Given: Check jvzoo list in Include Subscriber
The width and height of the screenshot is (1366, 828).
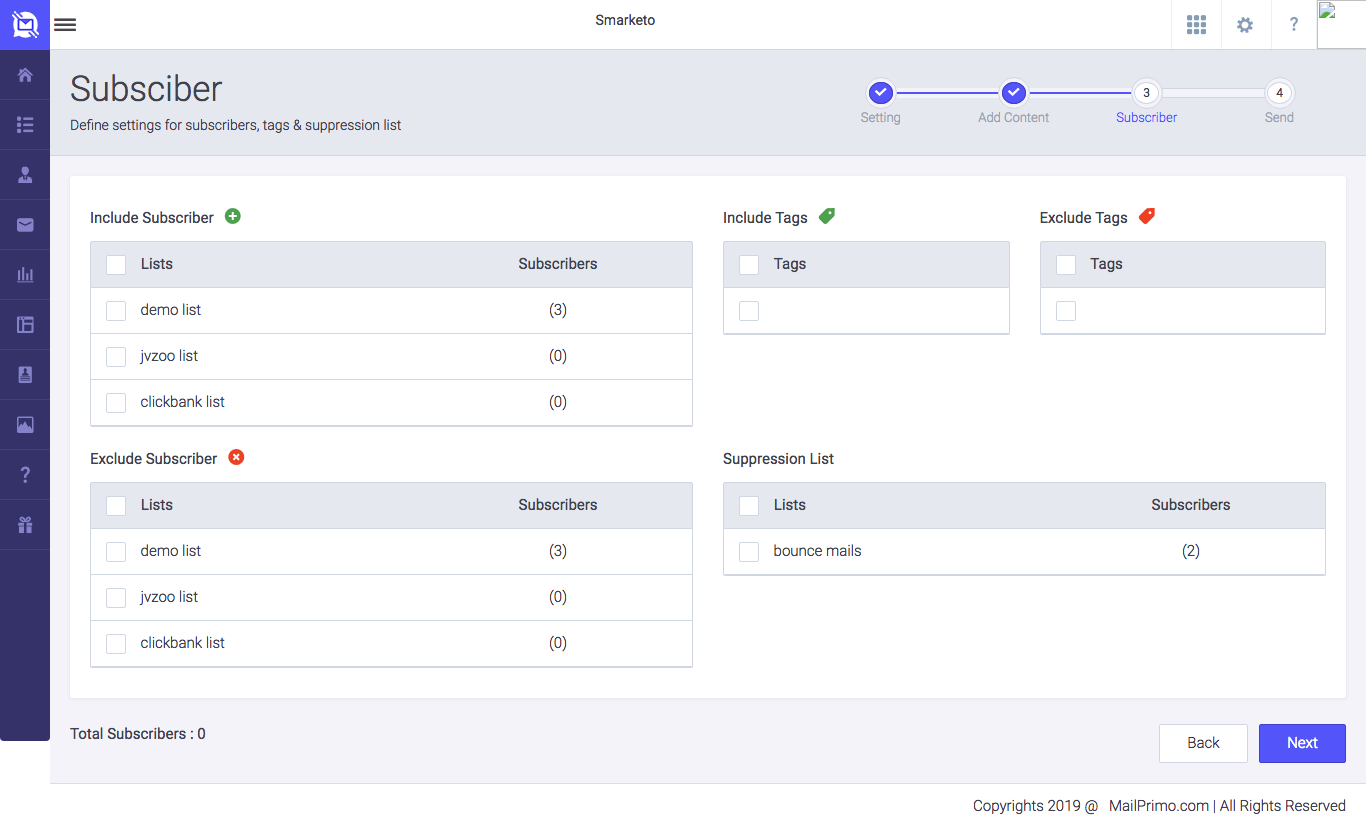Looking at the screenshot, I should pyautogui.click(x=116, y=357).
